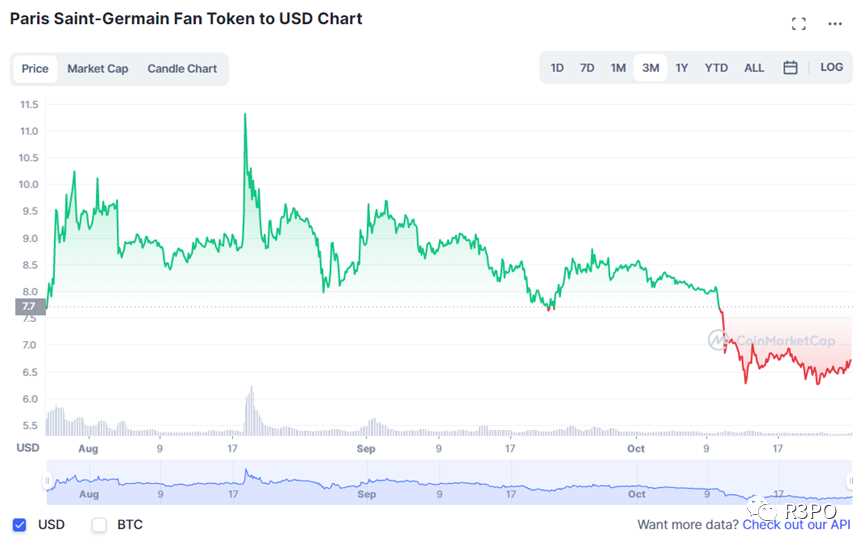865x546 pixels.
Task: Click the CoinMarketCap watermark logo
Action: (772, 340)
